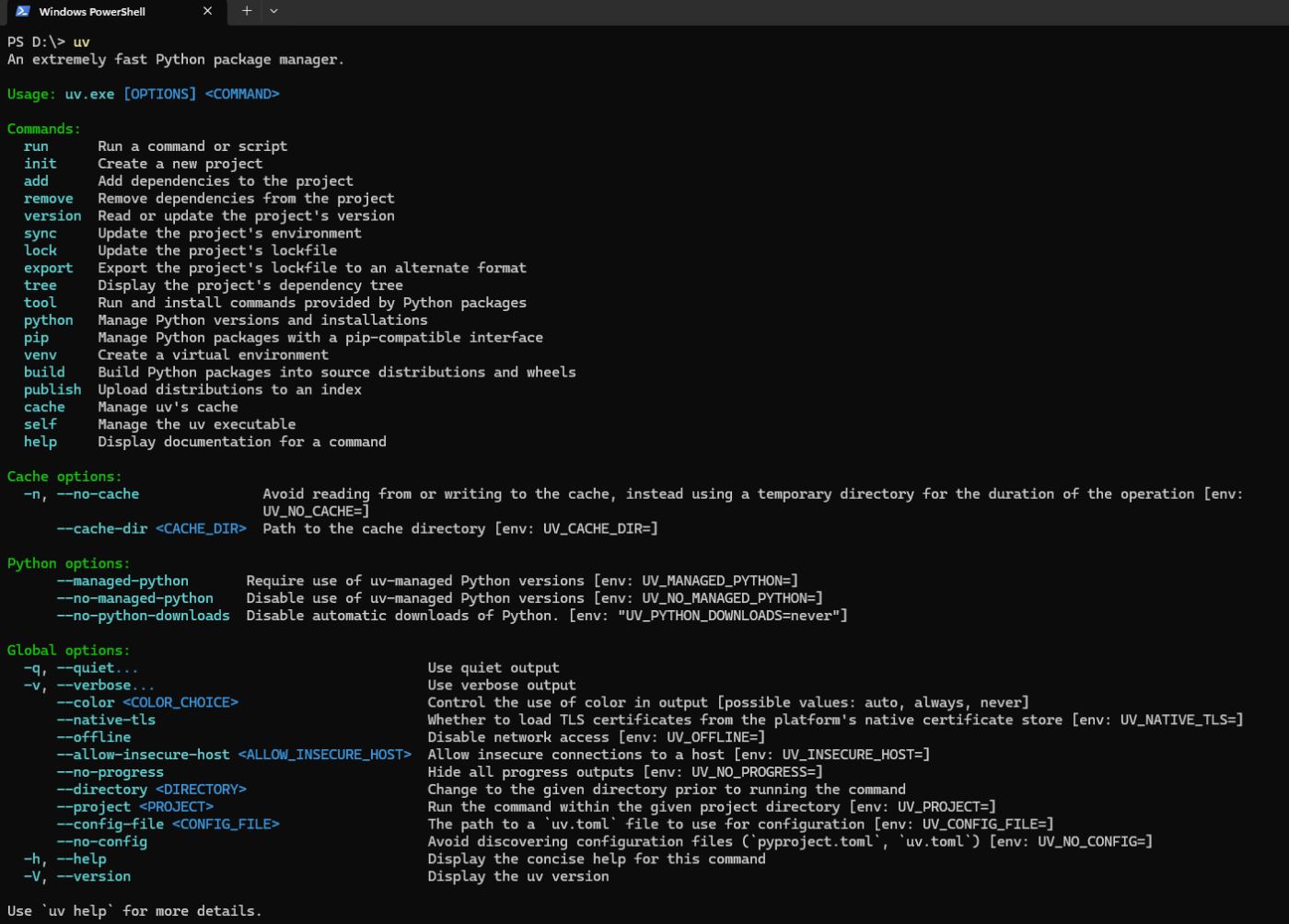Click the '[OPTIONS]' usage placeholder
The height and width of the screenshot is (924, 1289).
(x=160, y=95)
